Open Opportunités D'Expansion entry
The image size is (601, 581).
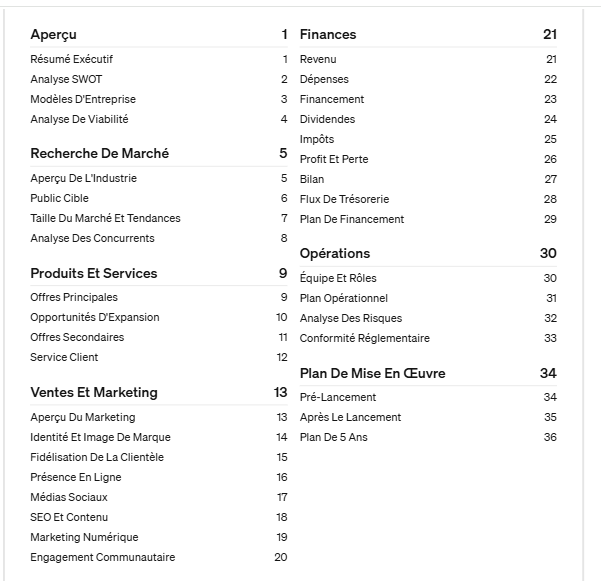coord(159,317)
